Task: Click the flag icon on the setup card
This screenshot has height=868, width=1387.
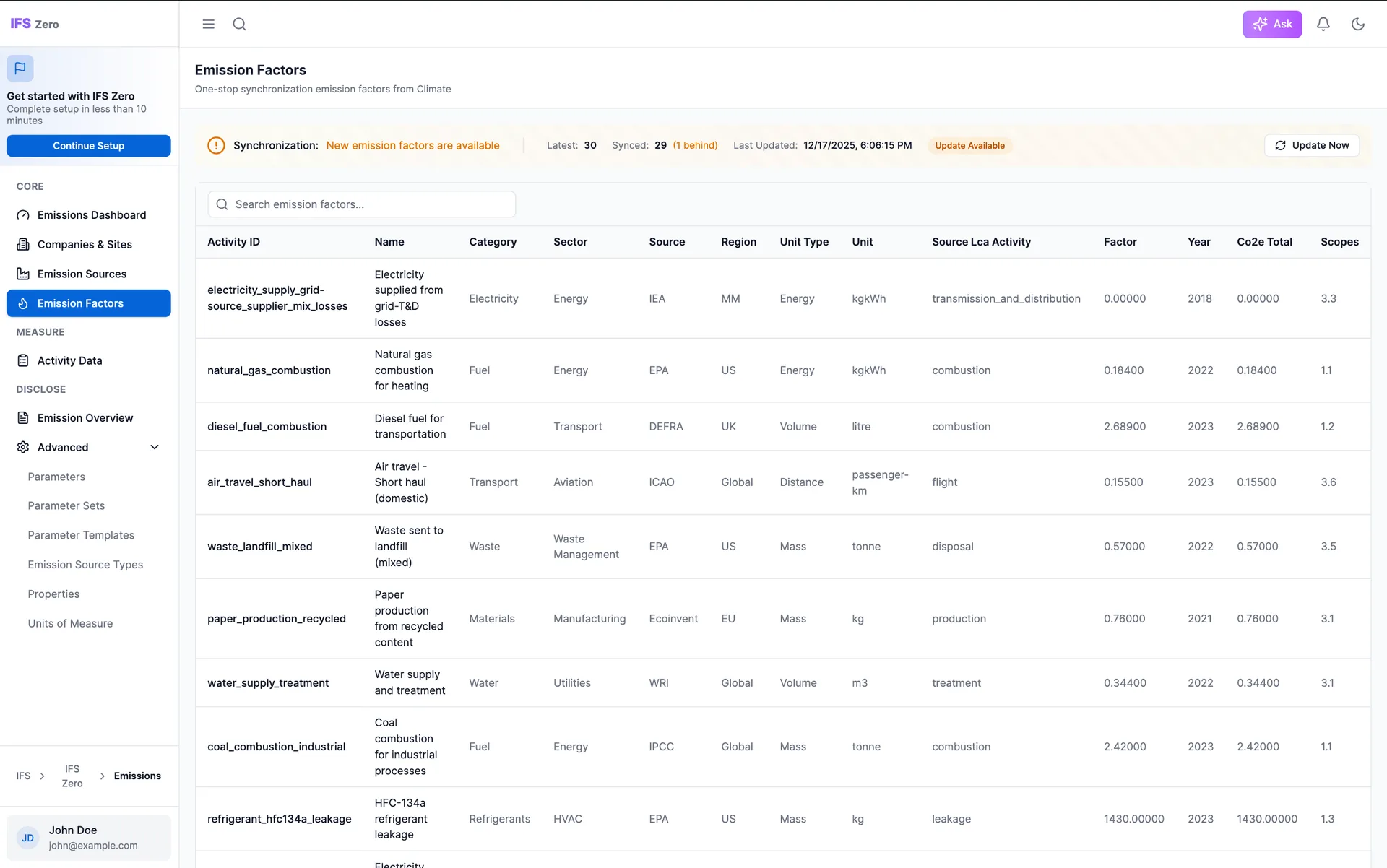Action: coord(20,68)
